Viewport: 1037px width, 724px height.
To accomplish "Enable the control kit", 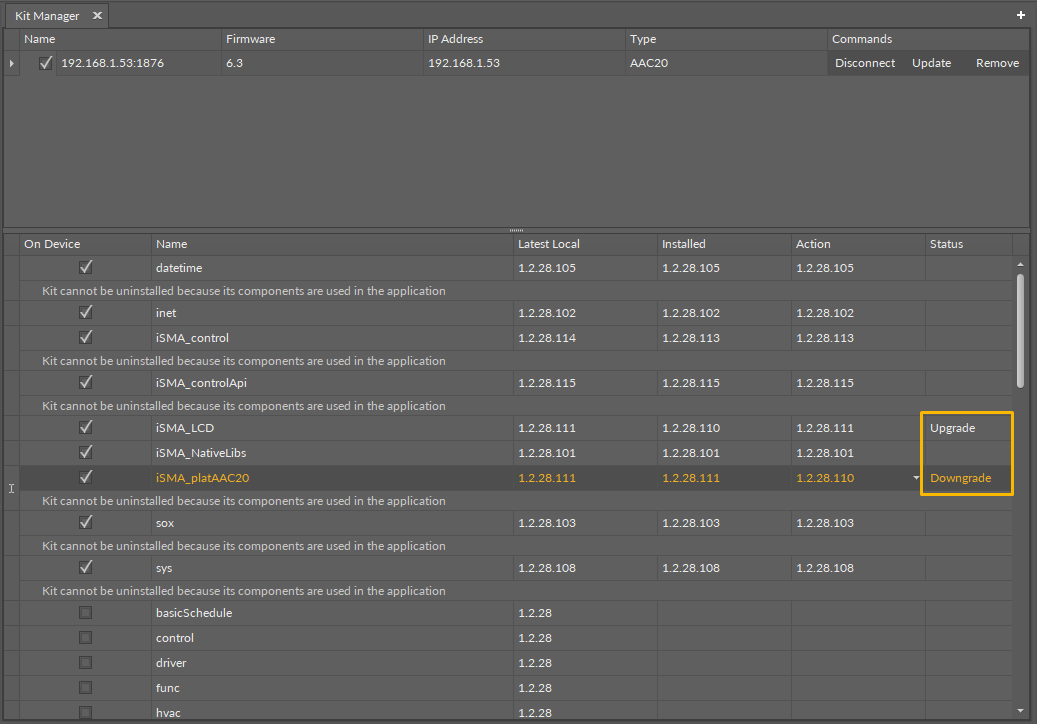I will (85, 637).
